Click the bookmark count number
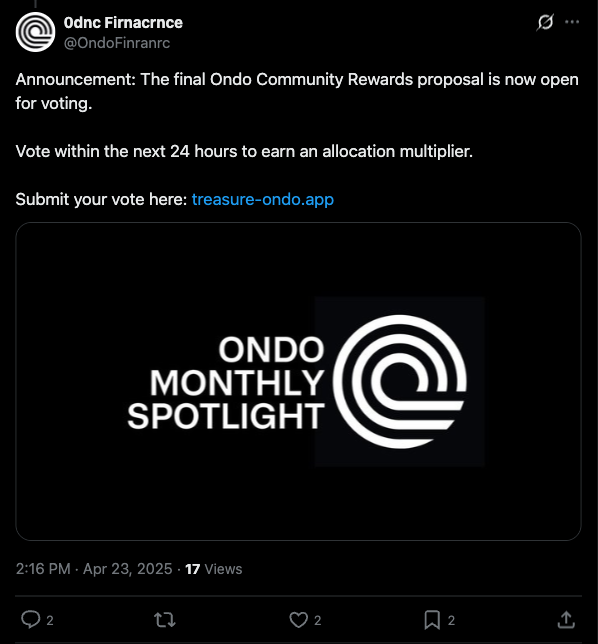 click(451, 620)
